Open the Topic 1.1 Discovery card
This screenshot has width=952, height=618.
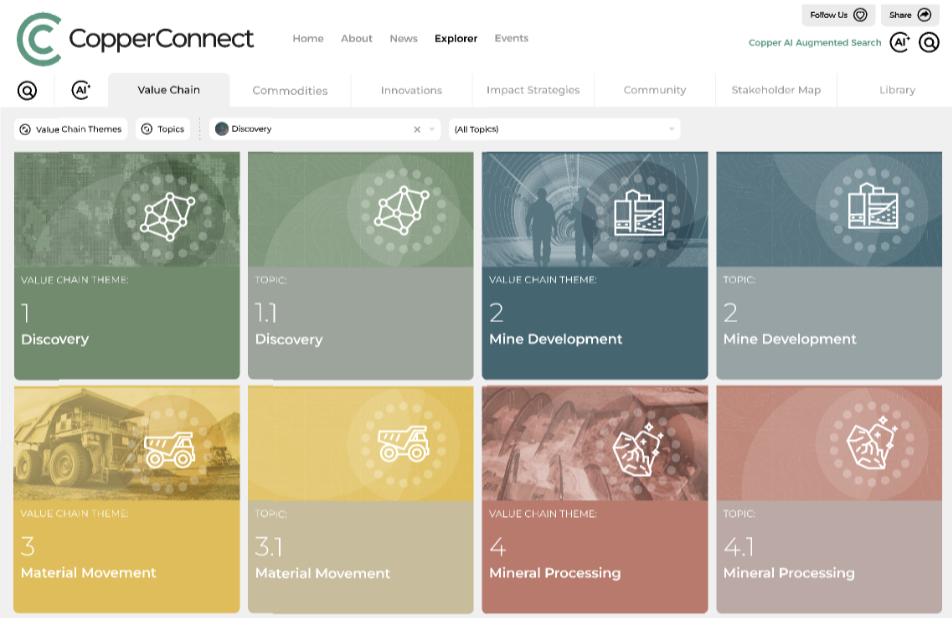click(x=361, y=266)
